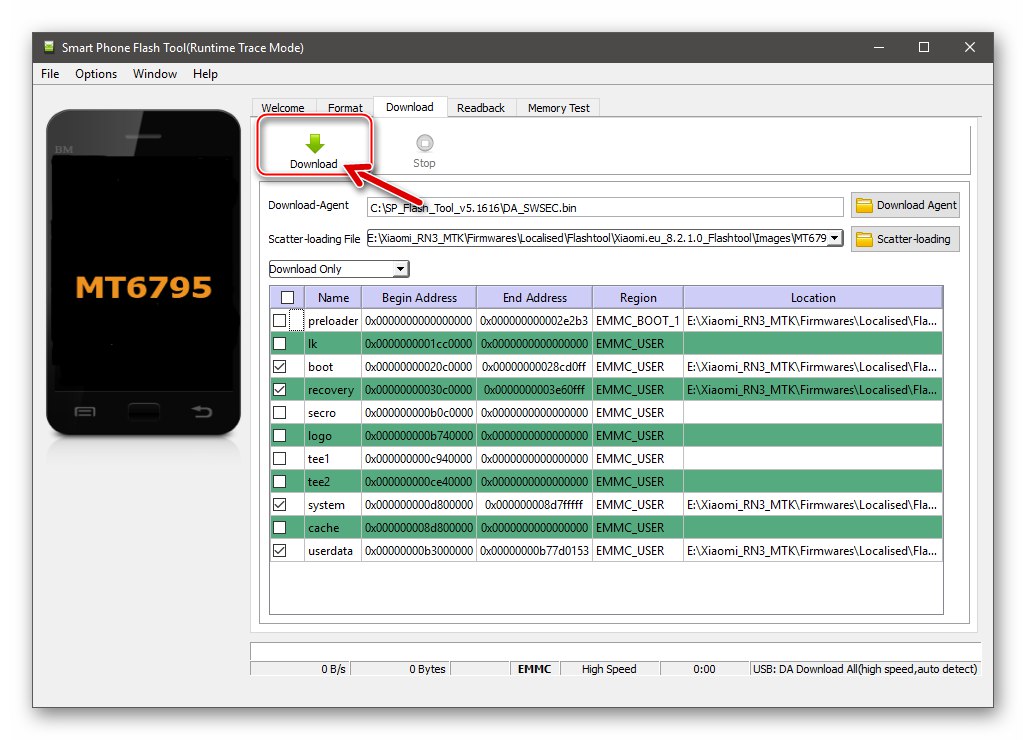The image size is (1026, 740).
Task: Select the Download tab
Action: pyautogui.click(x=410, y=107)
